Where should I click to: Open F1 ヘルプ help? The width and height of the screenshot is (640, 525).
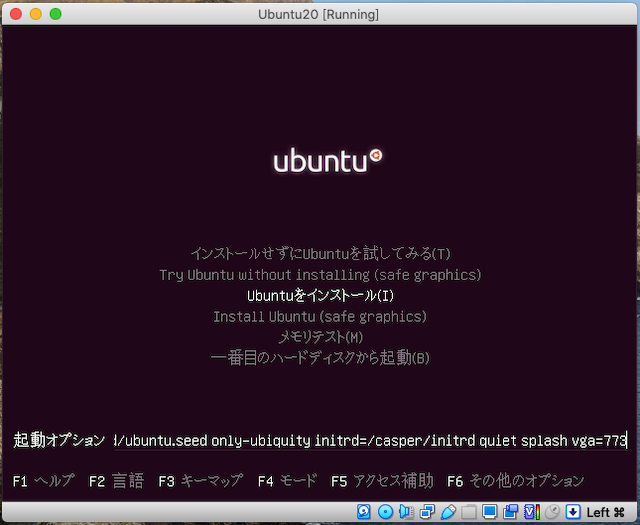(x=43, y=481)
